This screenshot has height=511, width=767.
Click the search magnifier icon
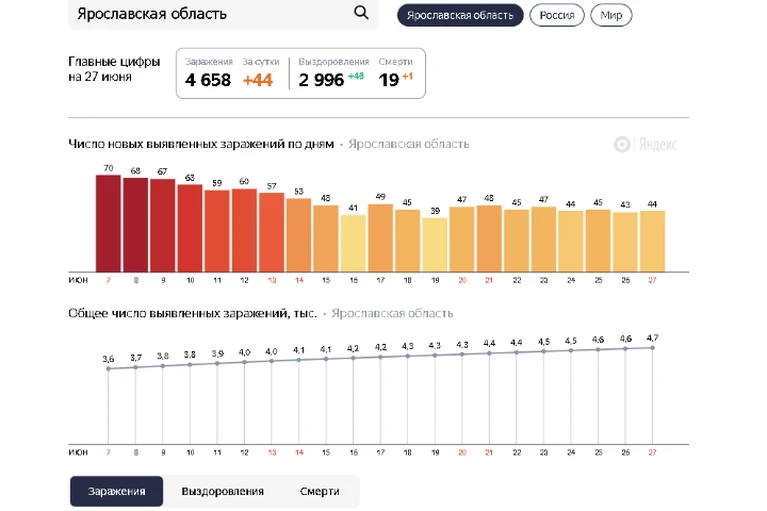[x=361, y=12]
